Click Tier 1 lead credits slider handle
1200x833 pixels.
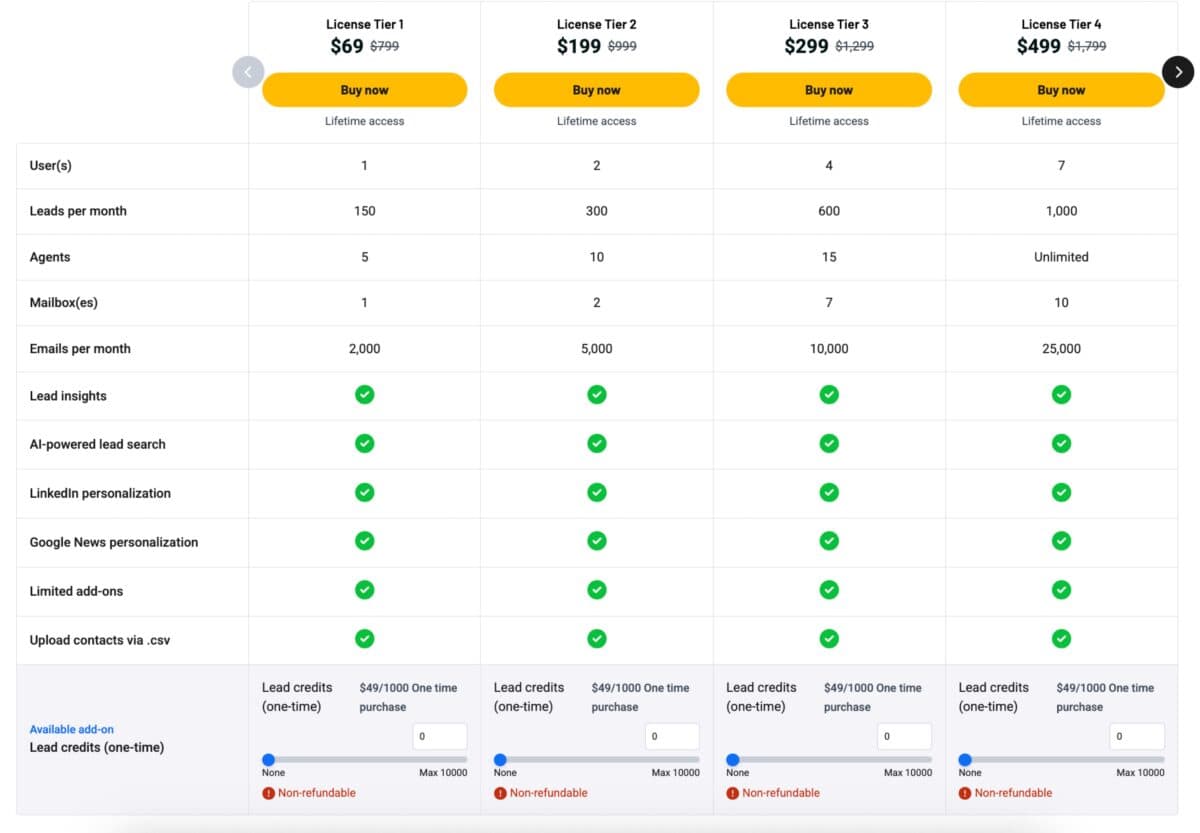268,760
